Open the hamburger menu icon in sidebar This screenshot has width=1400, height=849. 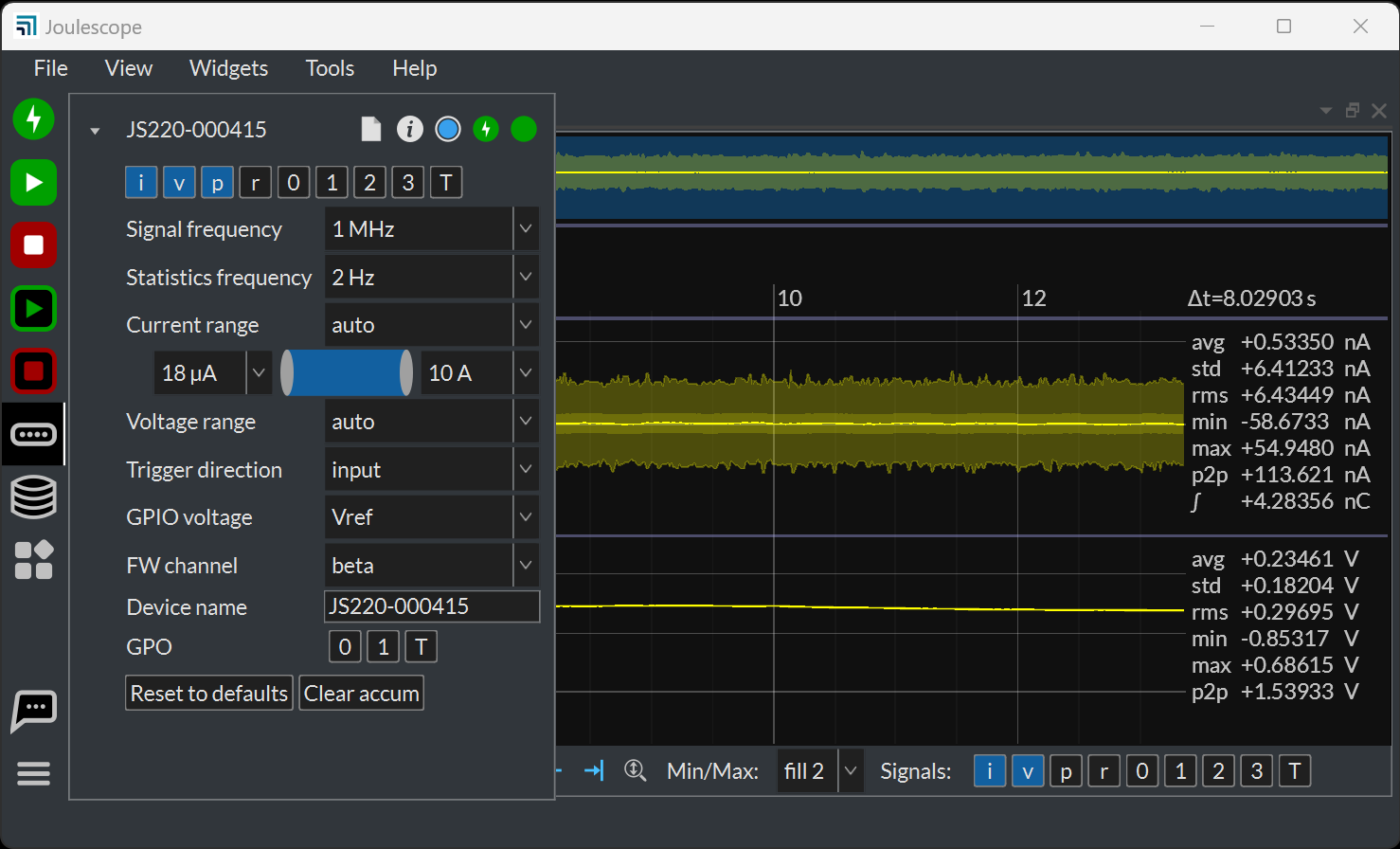pos(34,774)
